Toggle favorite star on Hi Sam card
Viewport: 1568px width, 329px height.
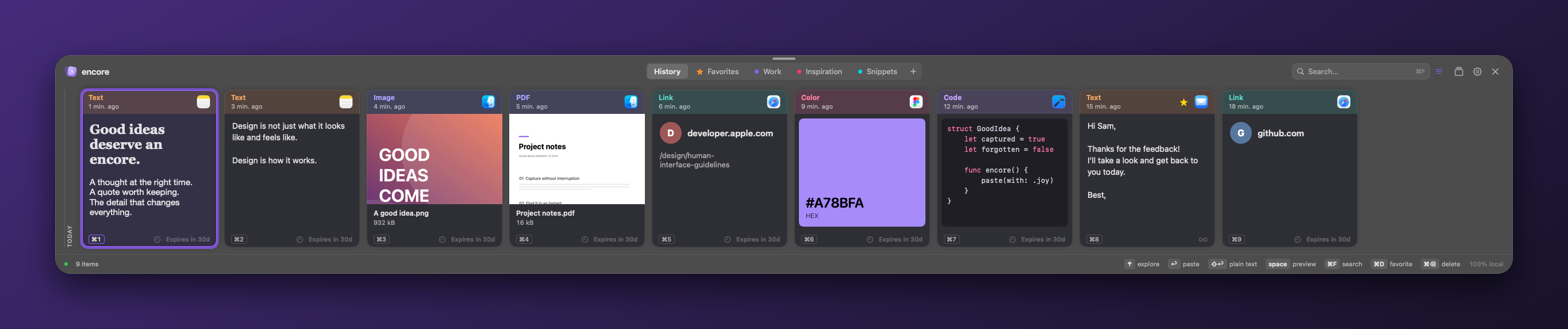[1183, 102]
